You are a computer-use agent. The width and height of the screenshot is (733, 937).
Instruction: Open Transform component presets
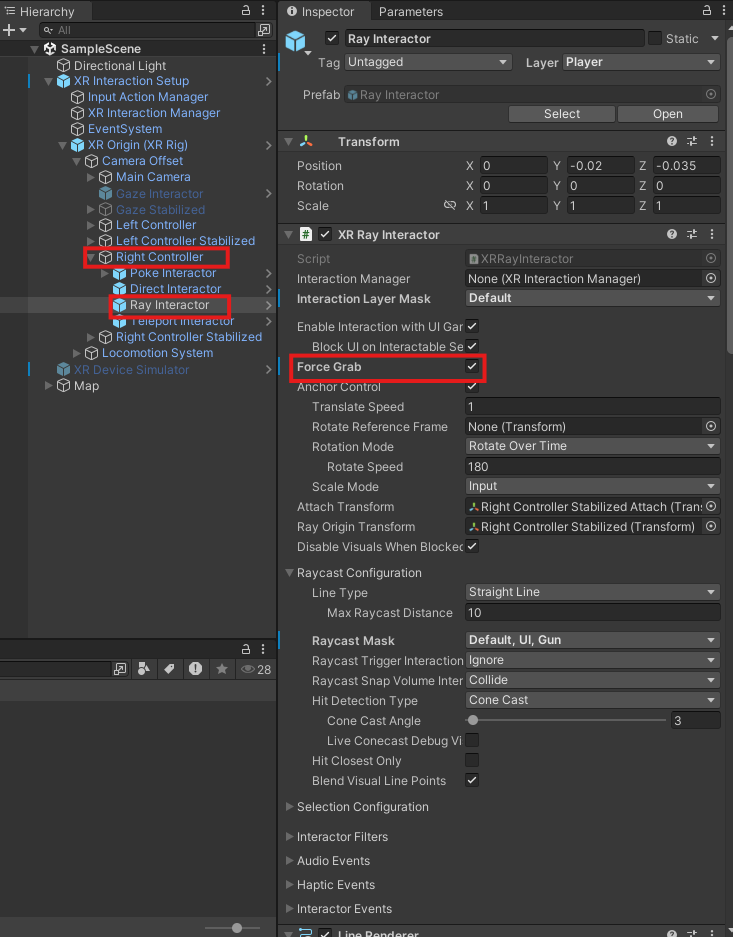(x=692, y=141)
